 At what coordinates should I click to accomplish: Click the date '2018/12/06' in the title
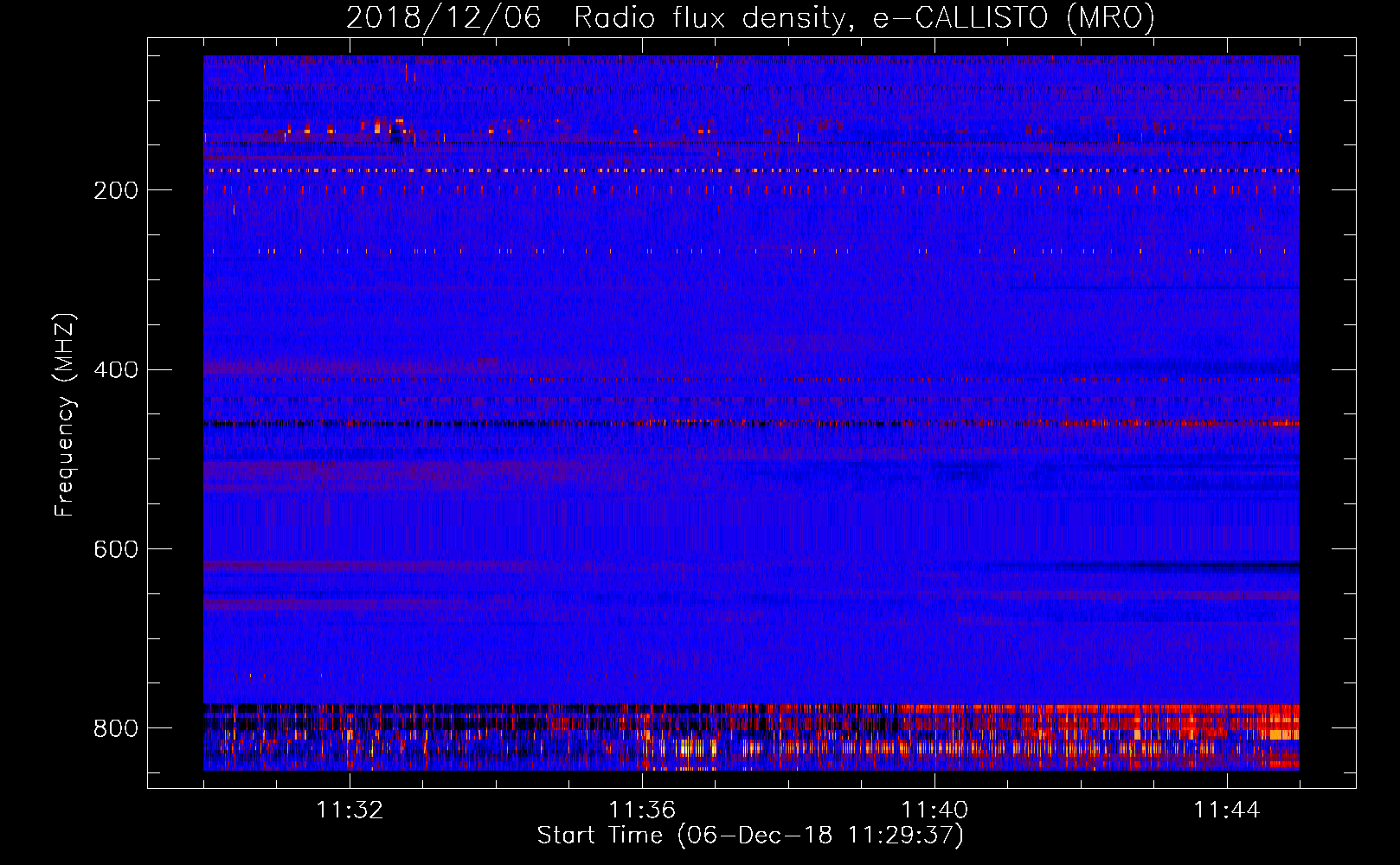click(x=444, y=18)
